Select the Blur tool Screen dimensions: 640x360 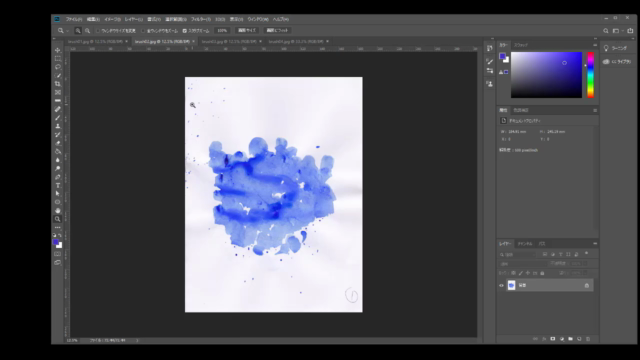(x=58, y=160)
